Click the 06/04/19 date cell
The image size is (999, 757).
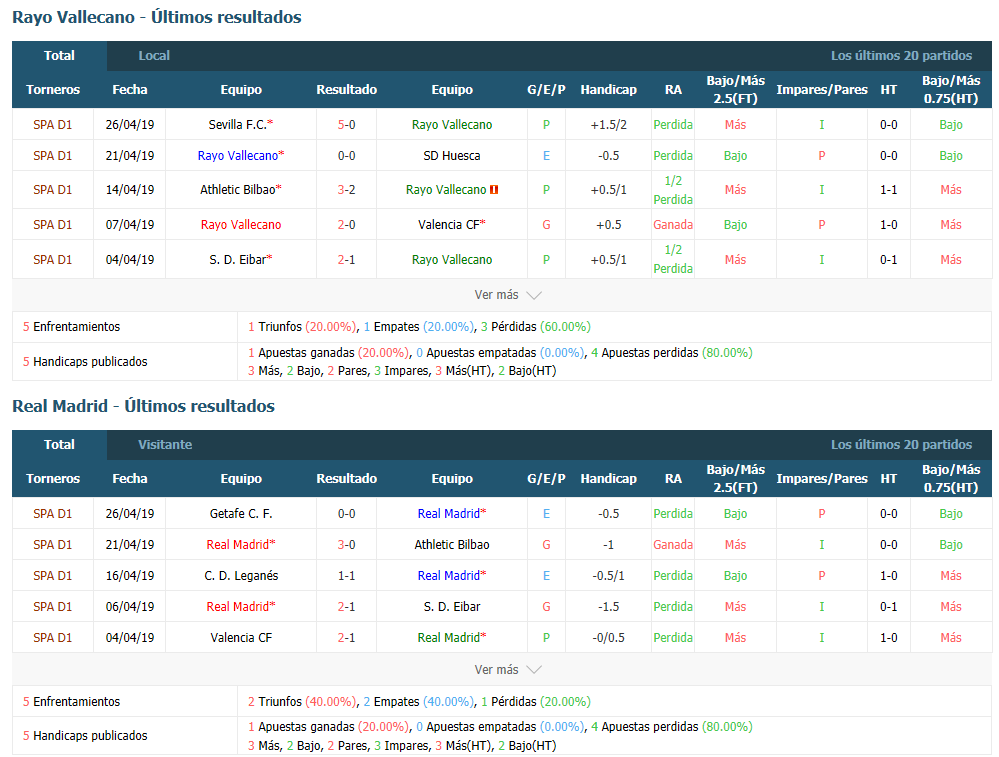[x=130, y=607]
